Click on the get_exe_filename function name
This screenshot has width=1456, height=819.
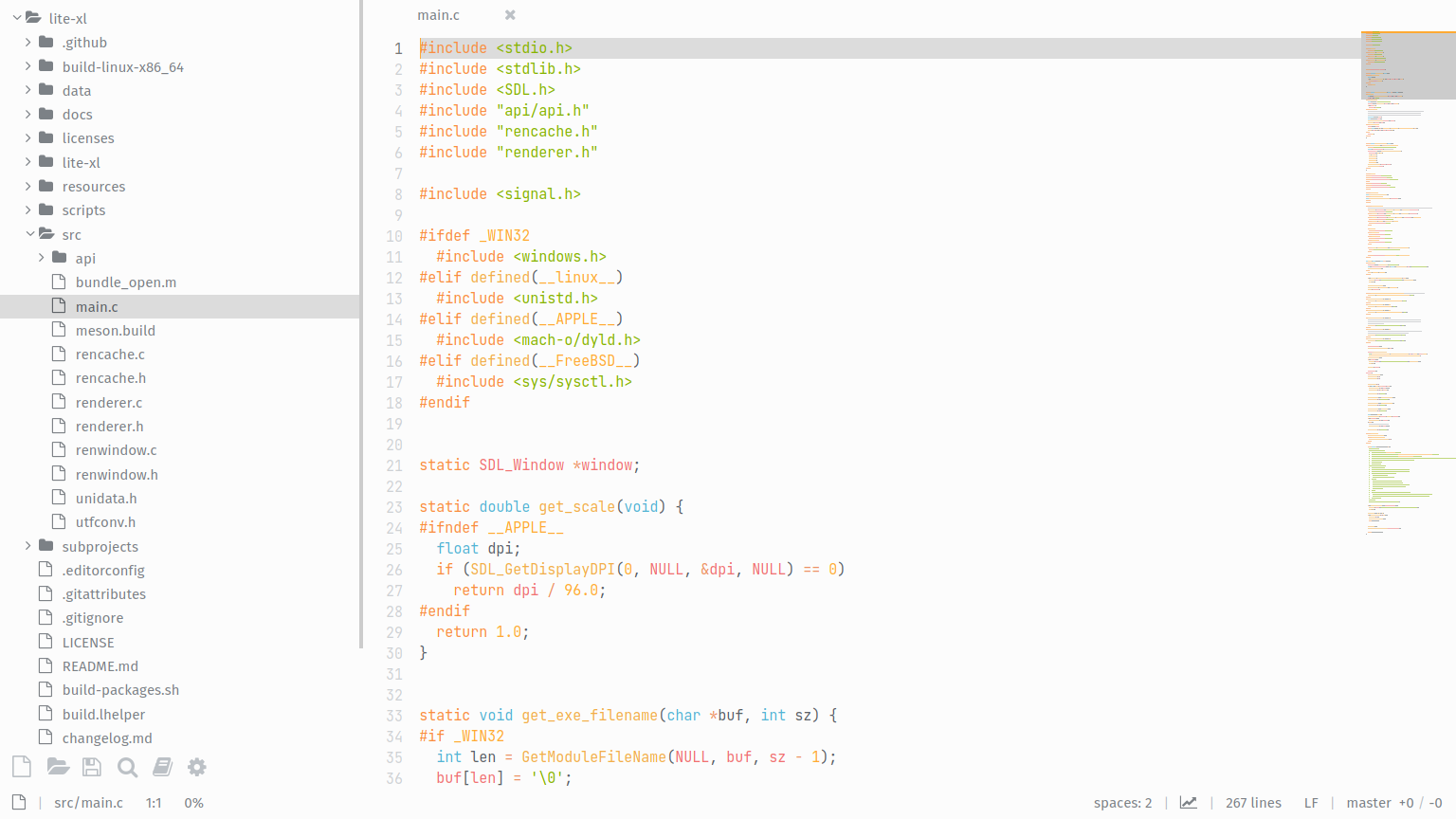tap(590, 716)
